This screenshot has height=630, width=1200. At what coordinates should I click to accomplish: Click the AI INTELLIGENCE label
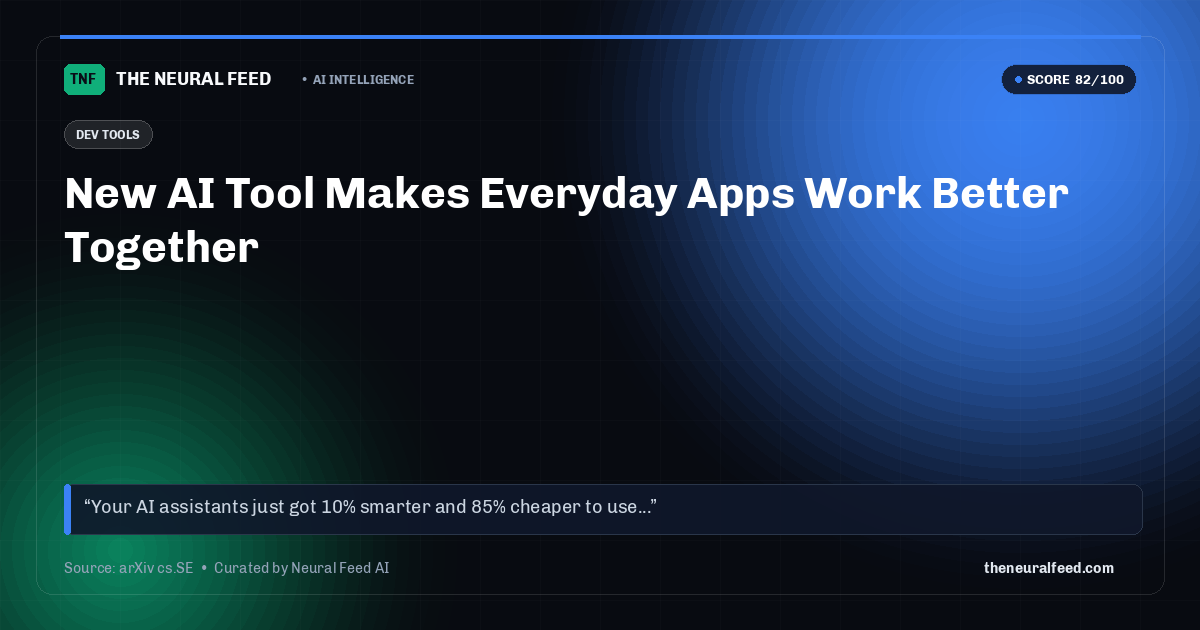(363, 80)
